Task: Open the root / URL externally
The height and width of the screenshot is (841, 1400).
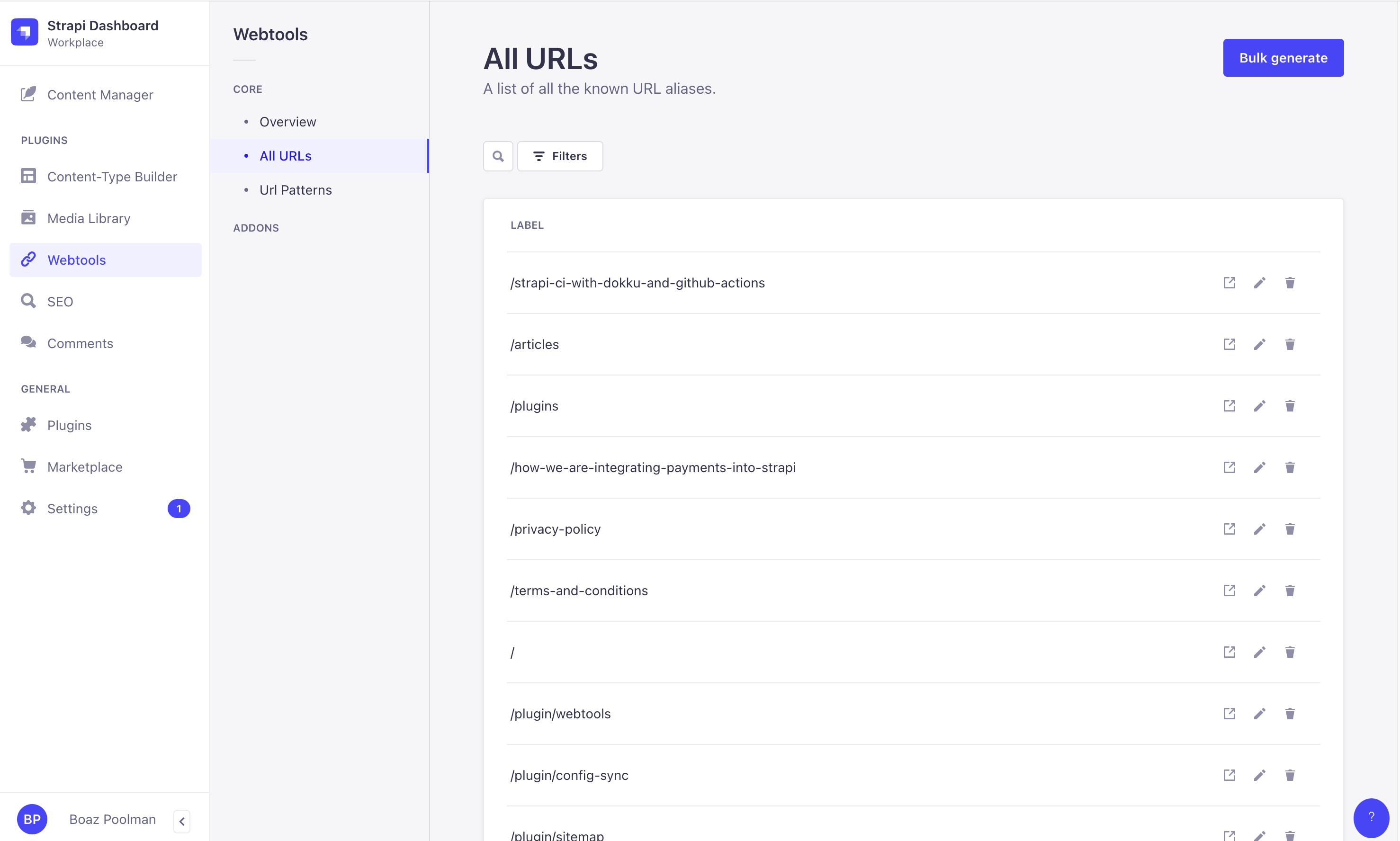Action: pyautogui.click(x=1229, y=652)
